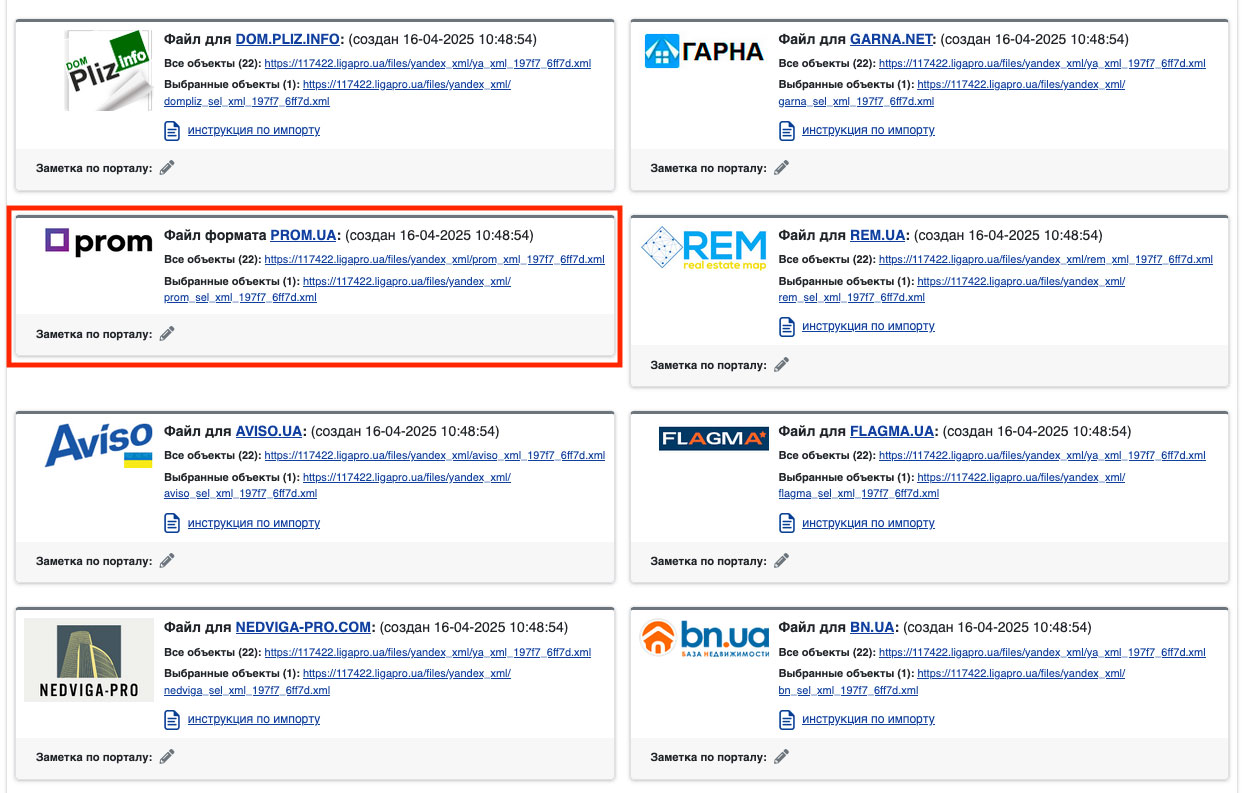The width and height of the screenshot is (1245, 793).
Task: Open import instructions link for NEDVIGA-PRO.COM
Action: coord(254,719)
